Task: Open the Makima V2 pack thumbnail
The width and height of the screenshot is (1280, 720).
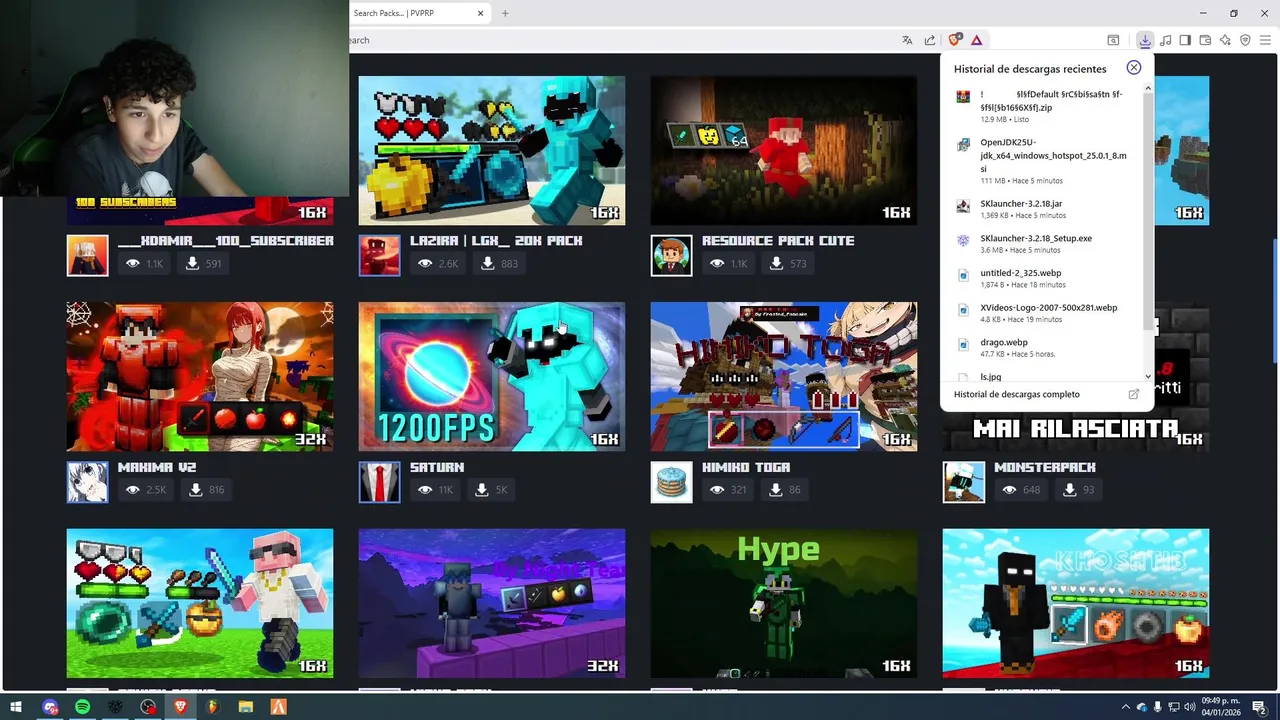Action: pyautogui.click(x=200, y=376)
